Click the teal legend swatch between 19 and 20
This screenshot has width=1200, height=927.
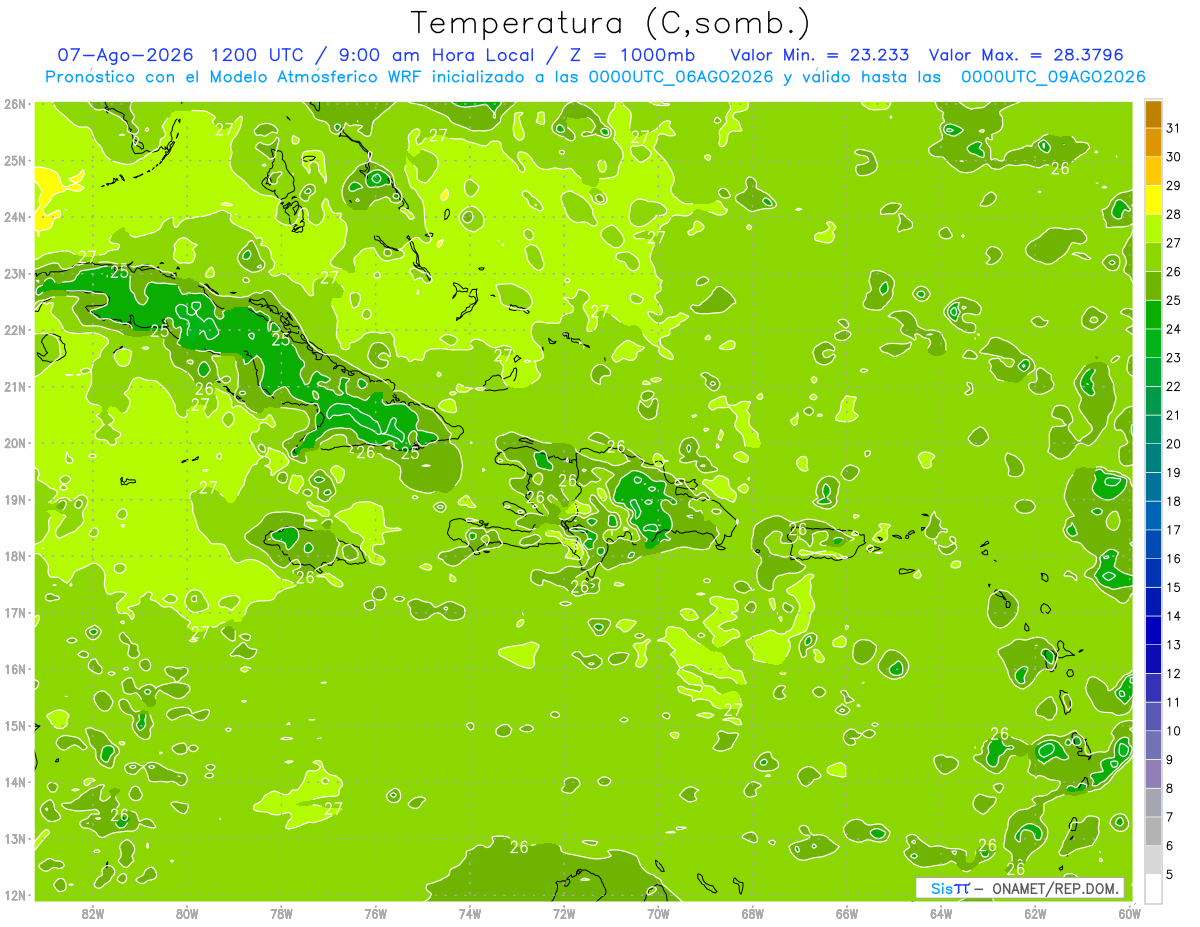point(1153,458)
